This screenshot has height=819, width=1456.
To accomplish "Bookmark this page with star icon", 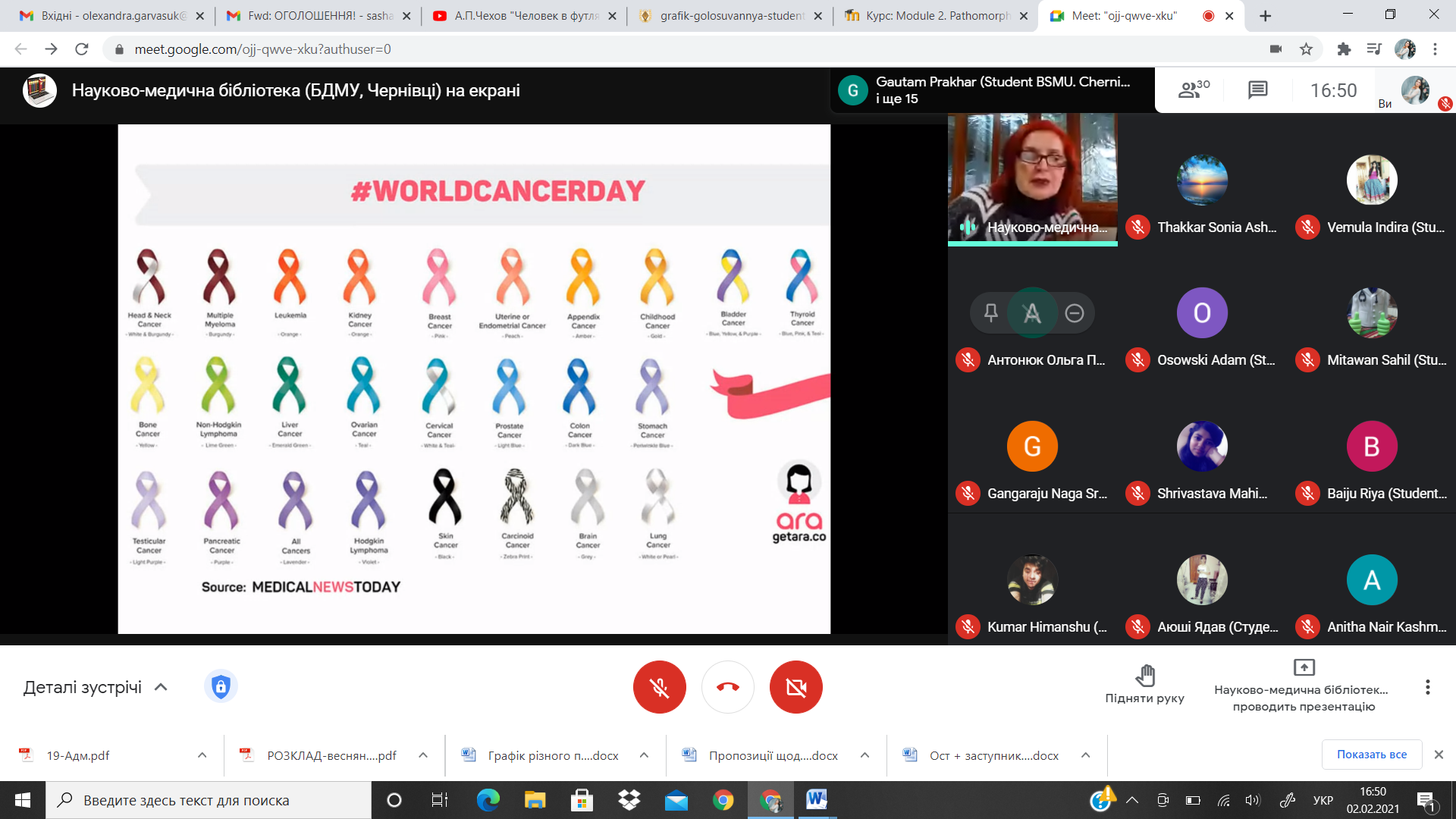I will click(1306, 49).
